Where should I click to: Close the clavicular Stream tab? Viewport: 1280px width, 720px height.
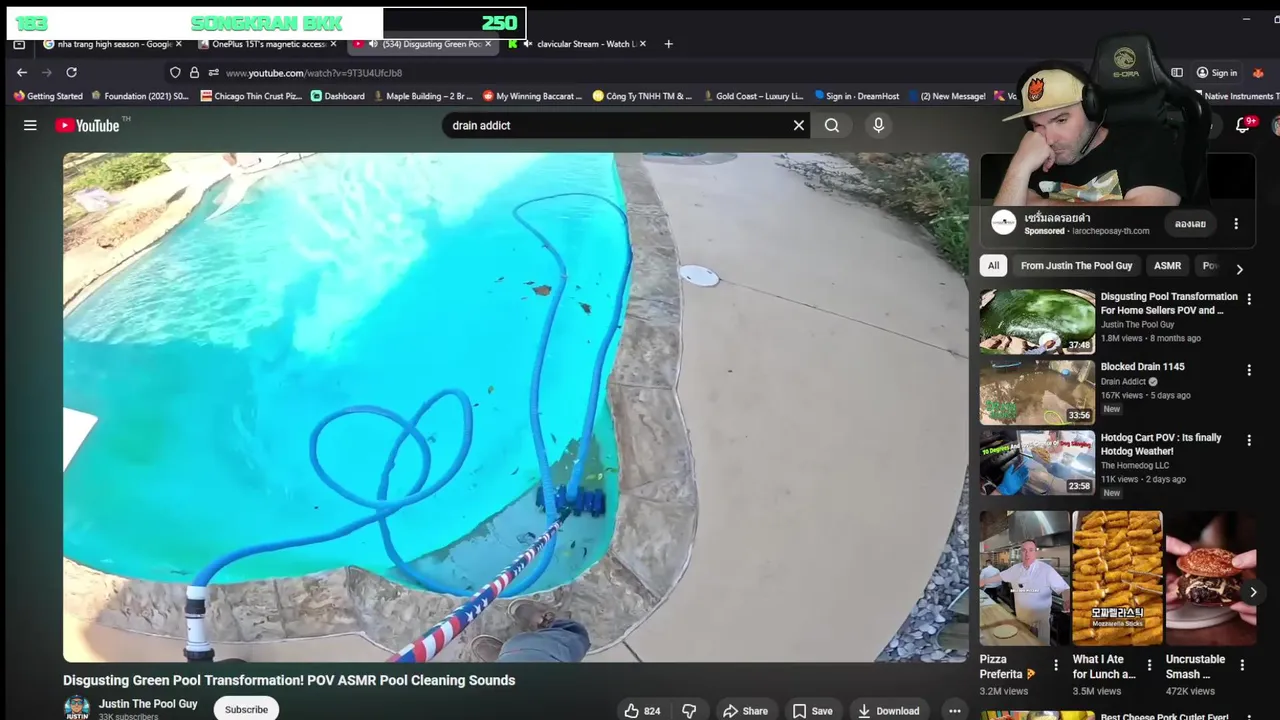point(643,44)
